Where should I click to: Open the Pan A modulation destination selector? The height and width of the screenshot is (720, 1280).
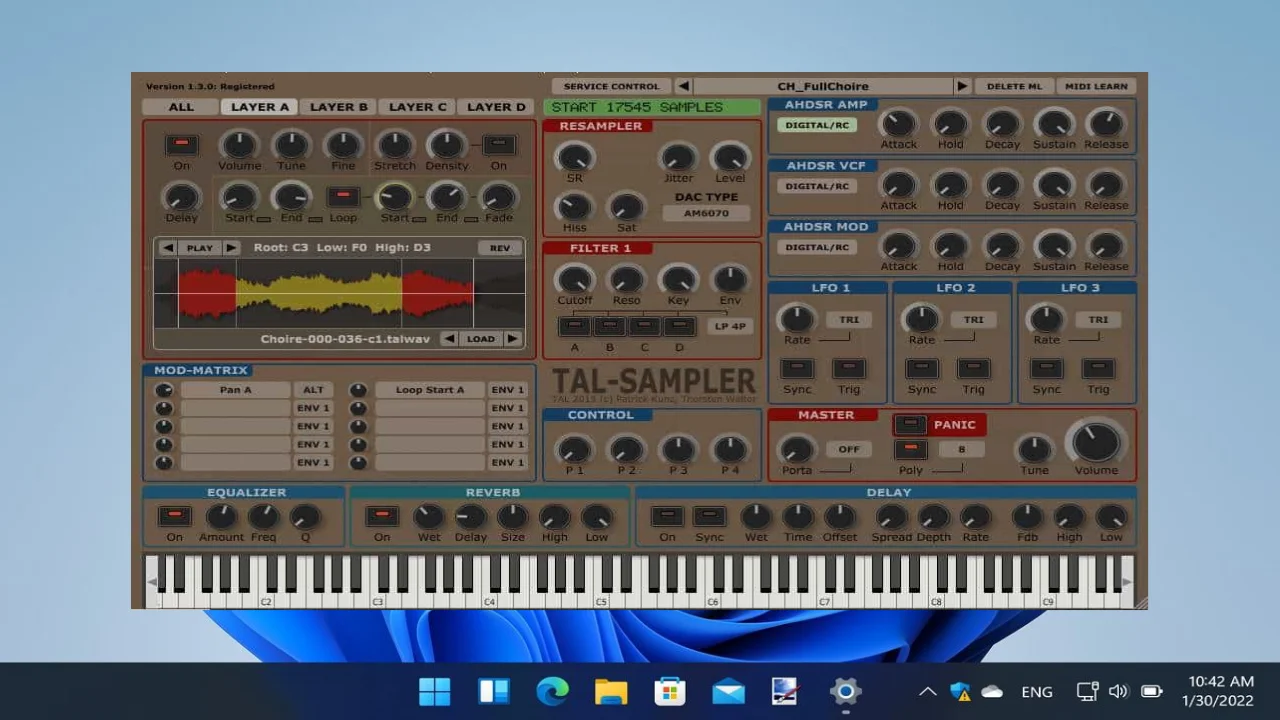click(x=236, y=390)
